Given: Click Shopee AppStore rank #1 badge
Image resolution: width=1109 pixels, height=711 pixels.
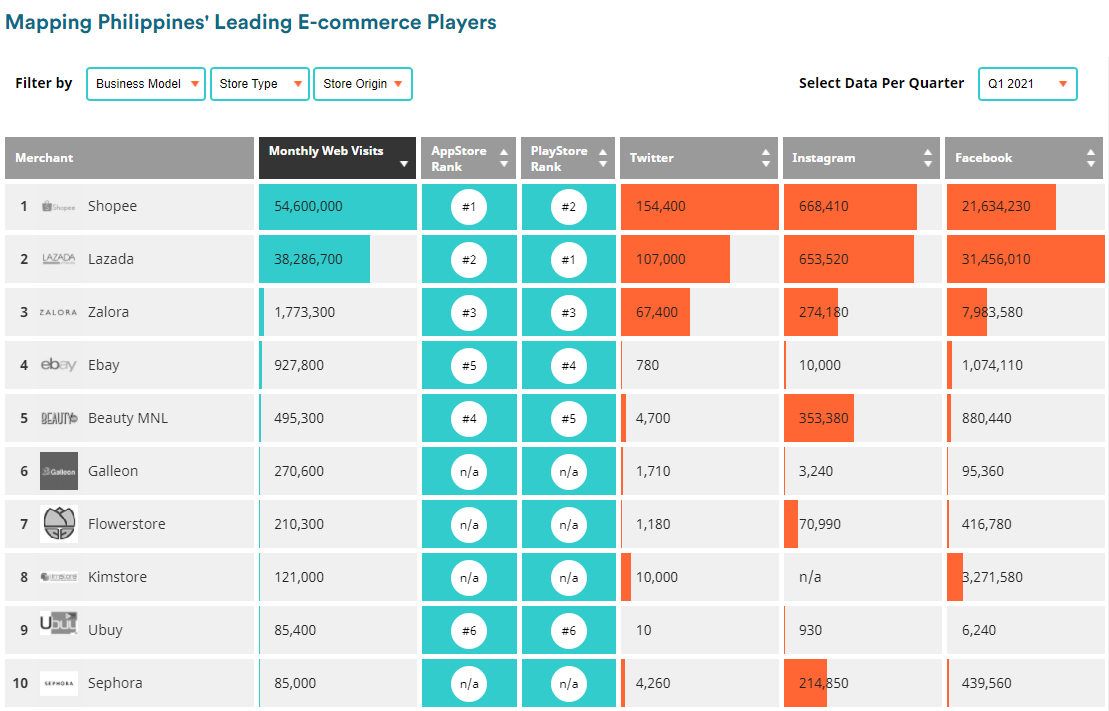Looking at the screenshot, I should click(x=469, y=207).
